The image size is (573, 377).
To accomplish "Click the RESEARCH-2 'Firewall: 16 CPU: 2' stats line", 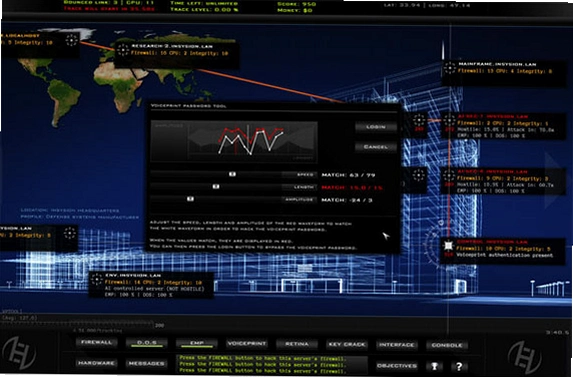I will (x=179, y=53).
